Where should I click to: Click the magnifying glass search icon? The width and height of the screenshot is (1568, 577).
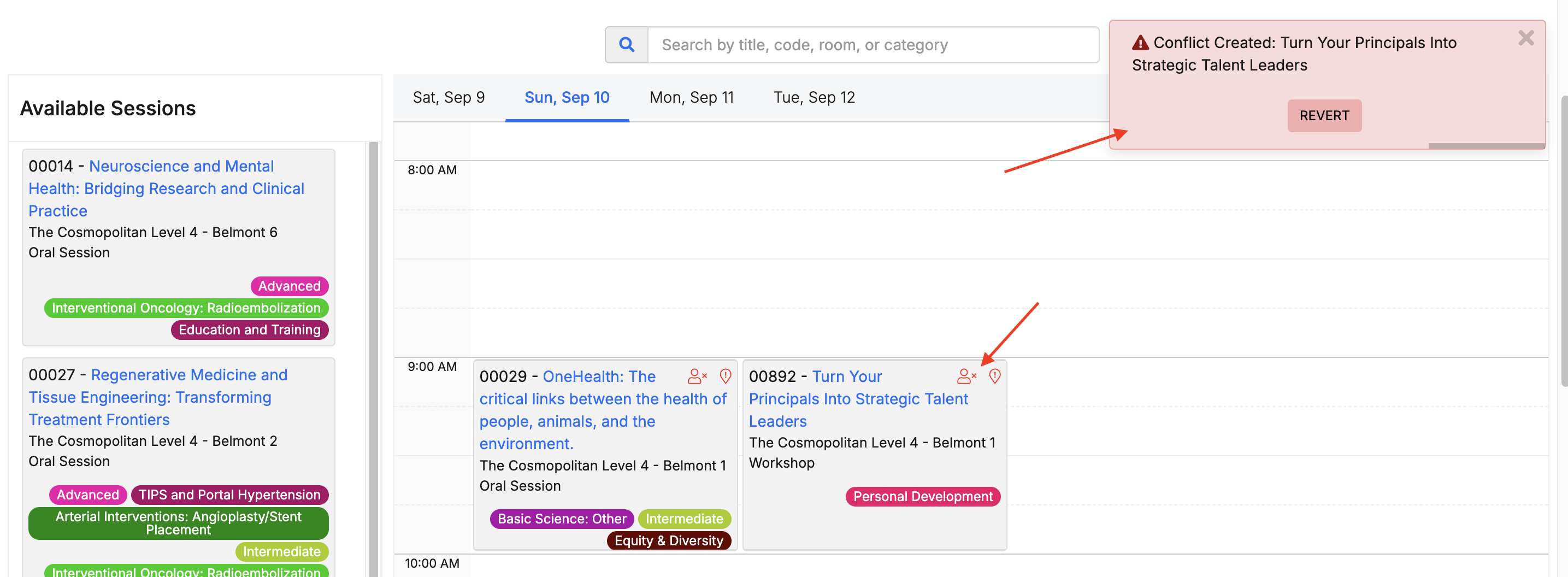[x=626, y=44]
